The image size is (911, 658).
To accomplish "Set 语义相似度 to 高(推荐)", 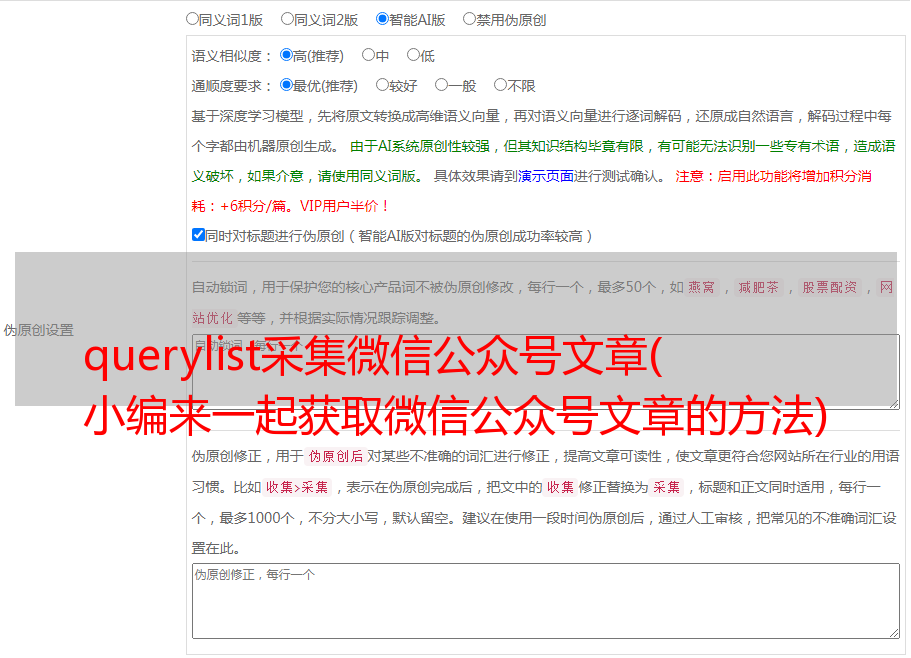I will [x=286, y=55].
